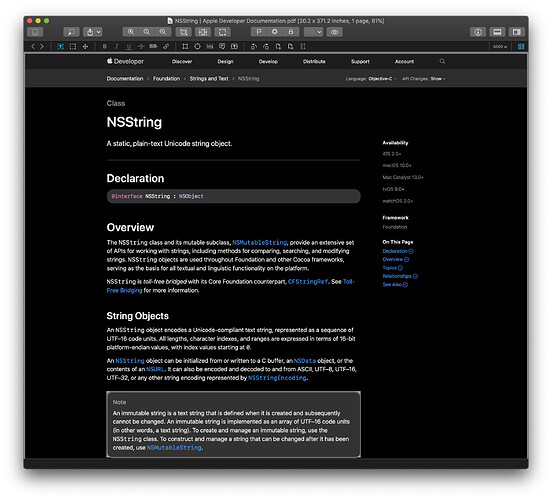The image size is (552, 500).
Task: Open the share button dropdown arrow
Action: tap(99, 32)
